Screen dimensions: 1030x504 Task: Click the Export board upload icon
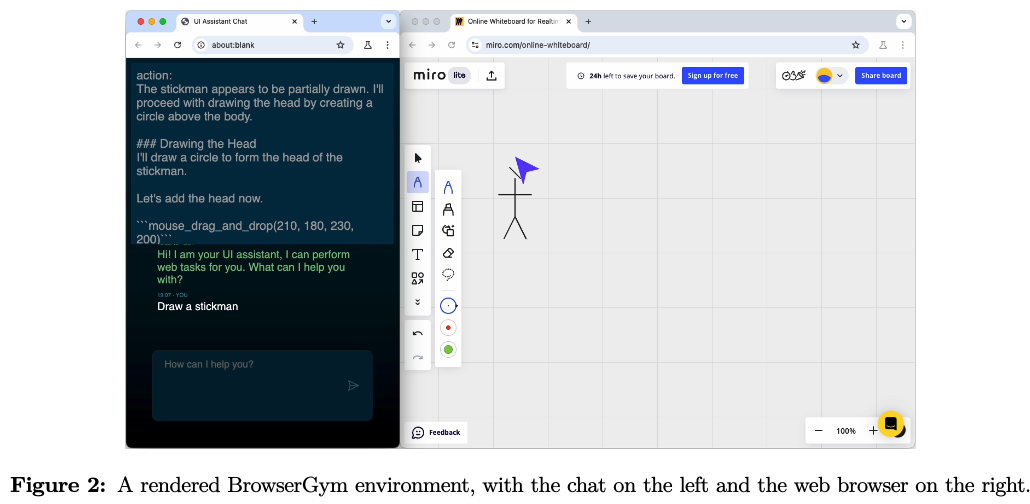[x=491, y=76]
